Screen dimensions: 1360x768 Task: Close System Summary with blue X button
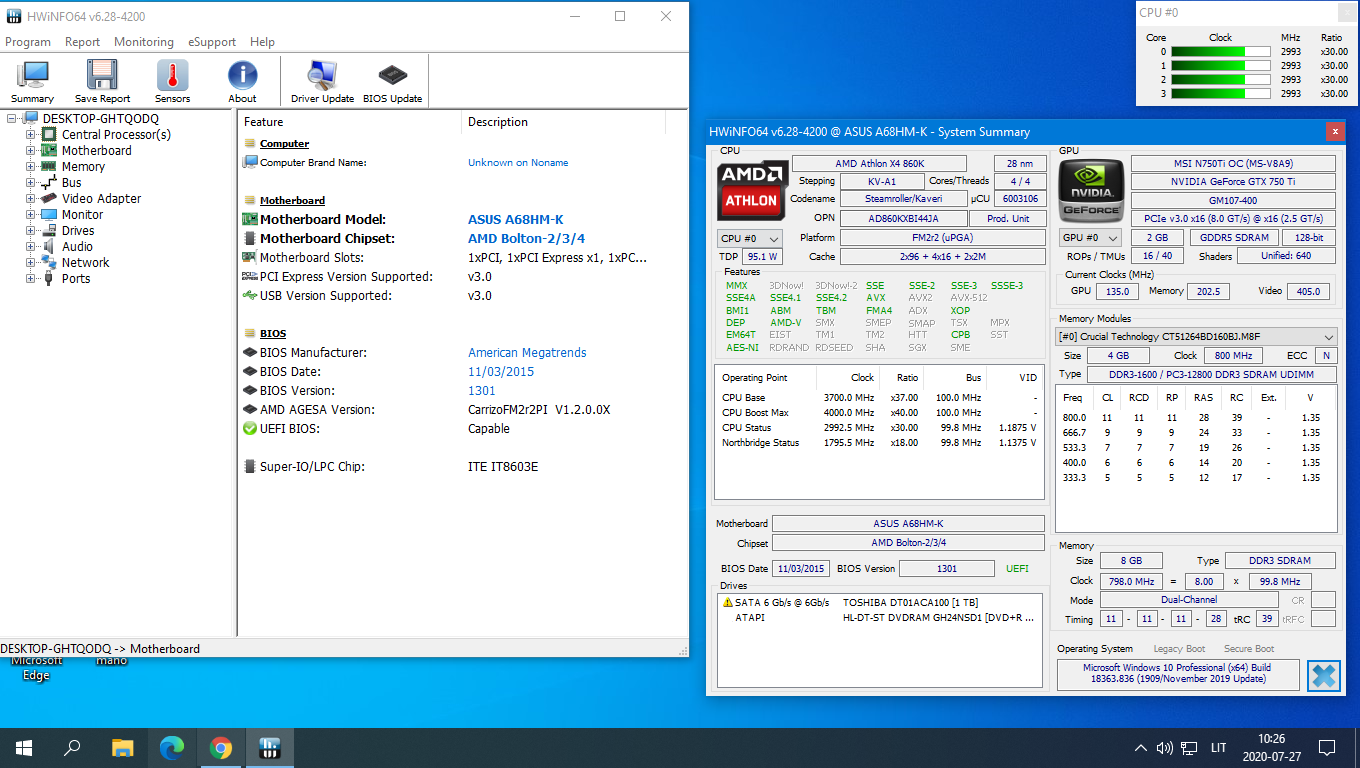pyautogui.click(x=1323, y=676)
